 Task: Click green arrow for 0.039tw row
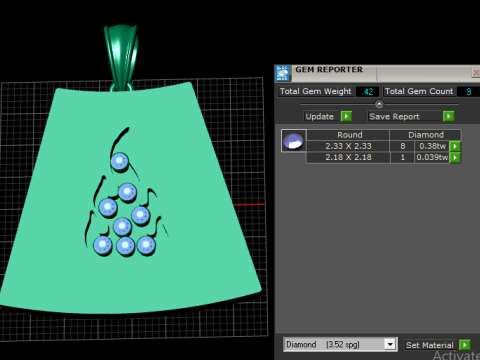[x=455, y=157]
